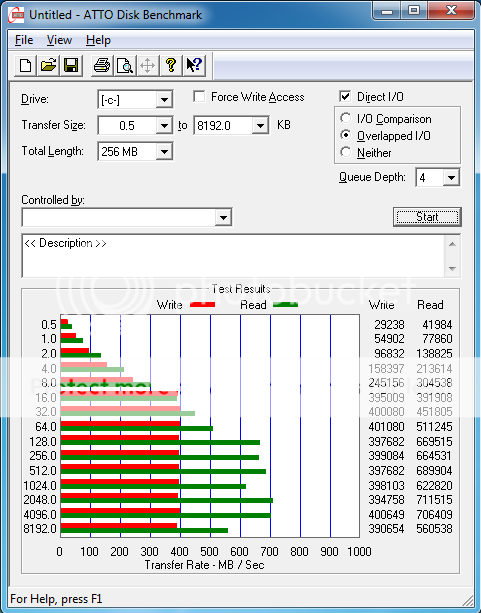Click the Start benchmark button
The height and width of the screenshot is (613, 481).
(427, 217)
